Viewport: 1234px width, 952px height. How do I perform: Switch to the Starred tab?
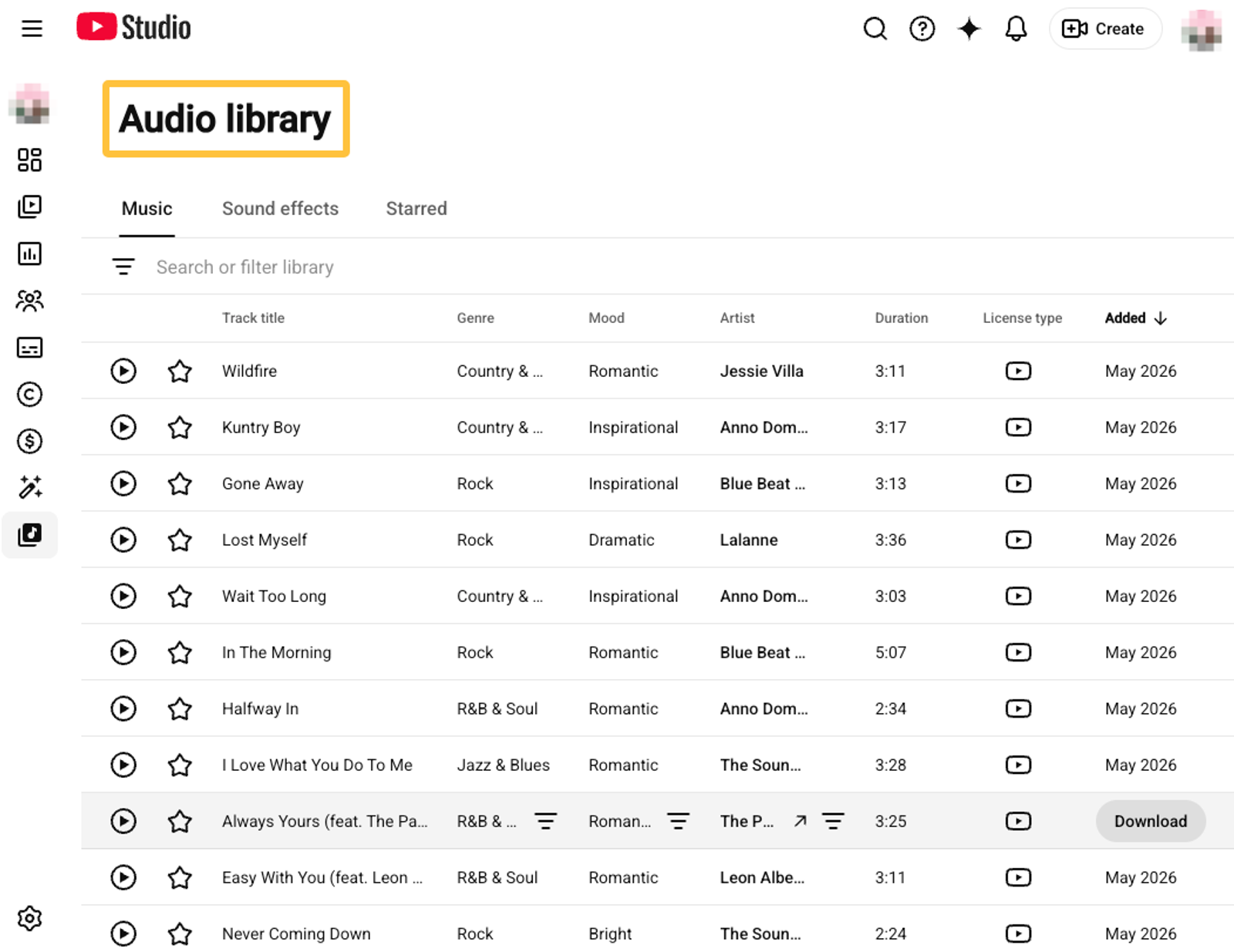click(416, 209)
